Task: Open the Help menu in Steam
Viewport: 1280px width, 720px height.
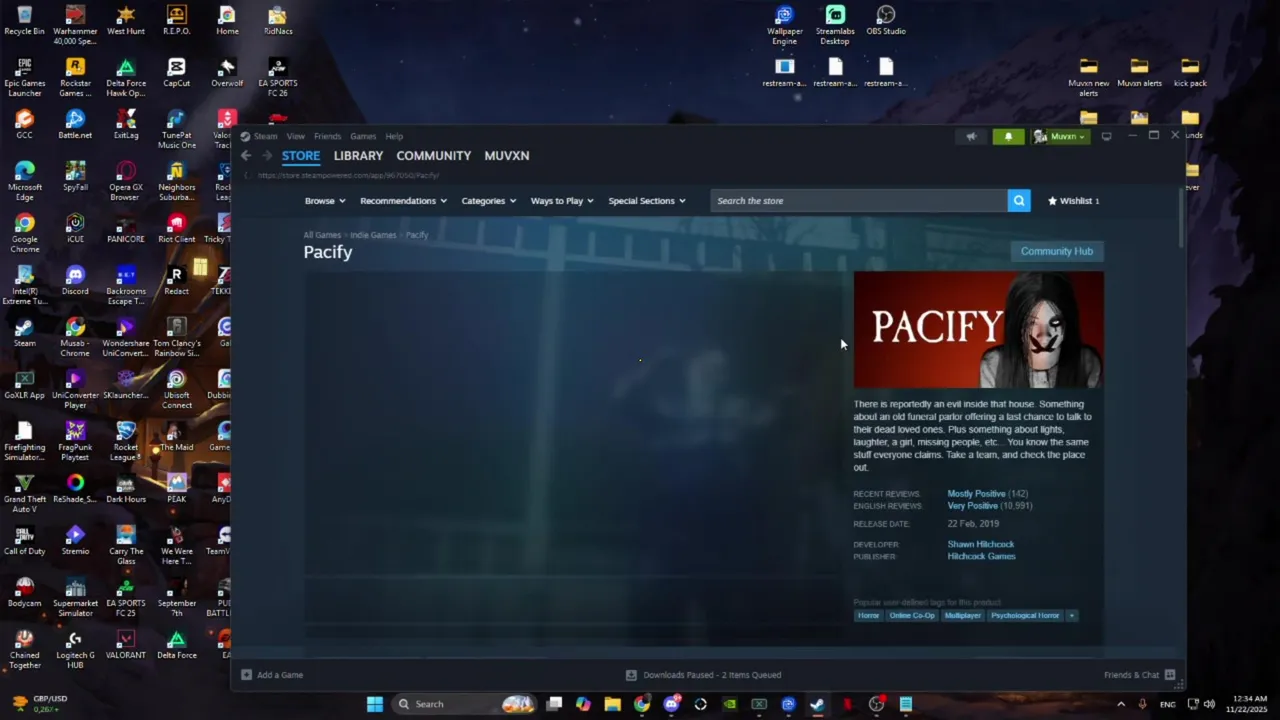Action: [x=394, y=136]
